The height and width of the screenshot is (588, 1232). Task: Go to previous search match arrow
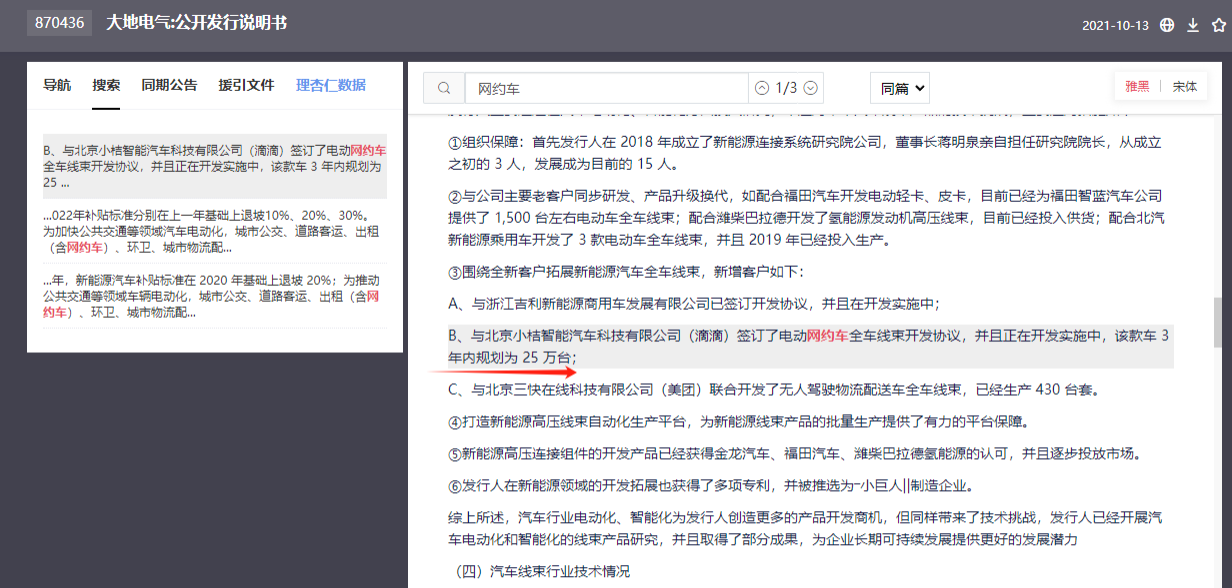(x=762, y=88)
